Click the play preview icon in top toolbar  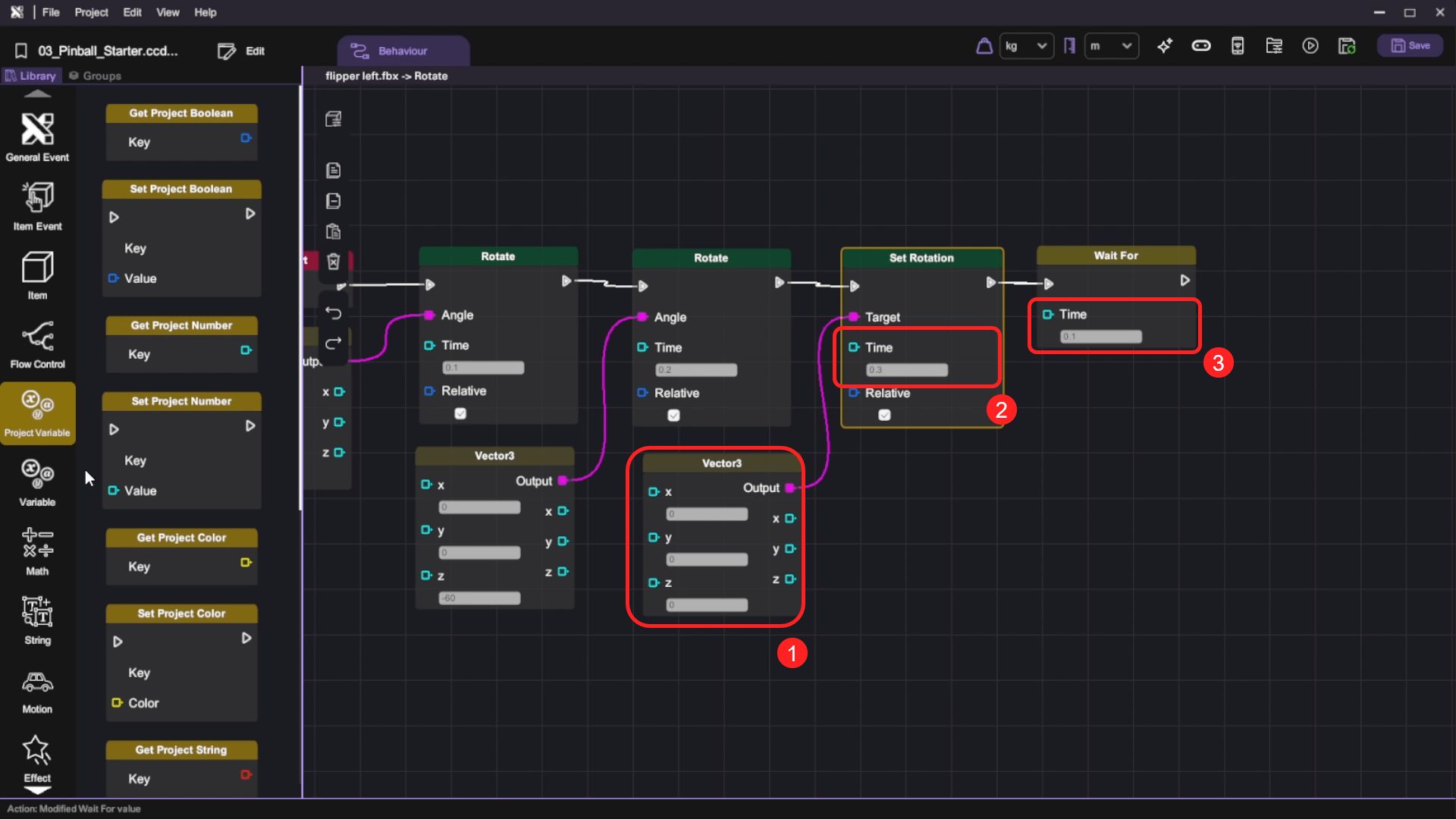pyautogui.click(x=1310, y=46)
